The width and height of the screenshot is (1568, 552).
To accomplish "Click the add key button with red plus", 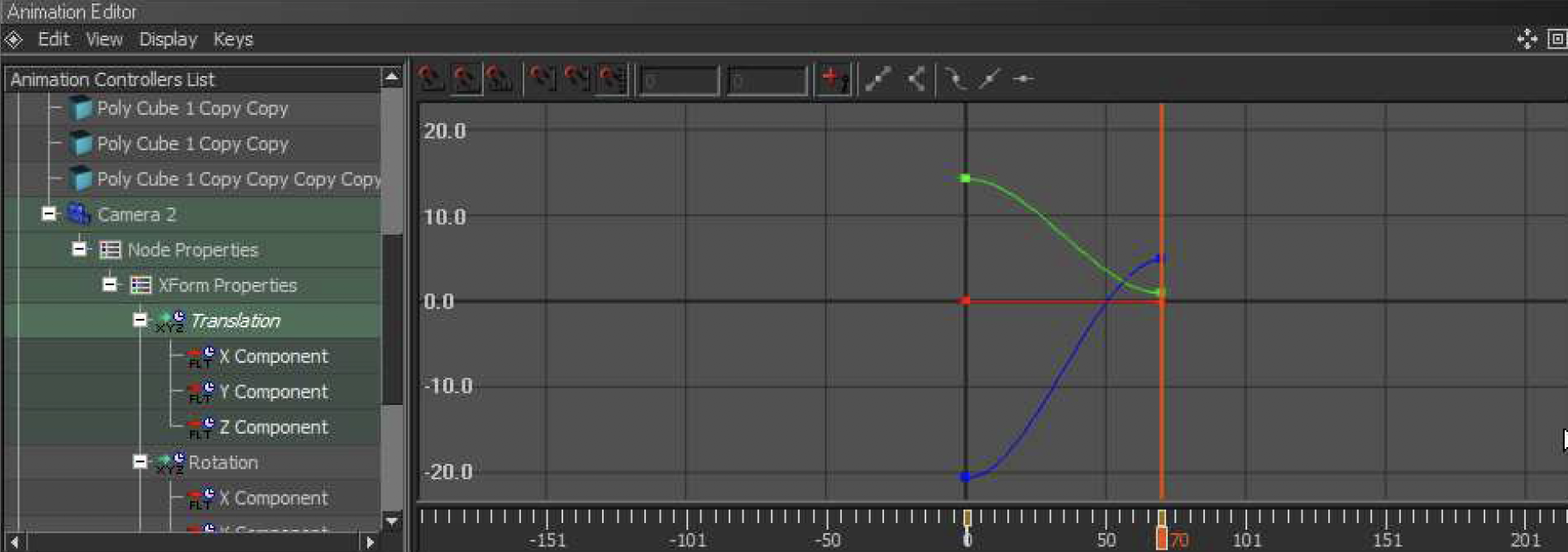I will click(833, 79).
